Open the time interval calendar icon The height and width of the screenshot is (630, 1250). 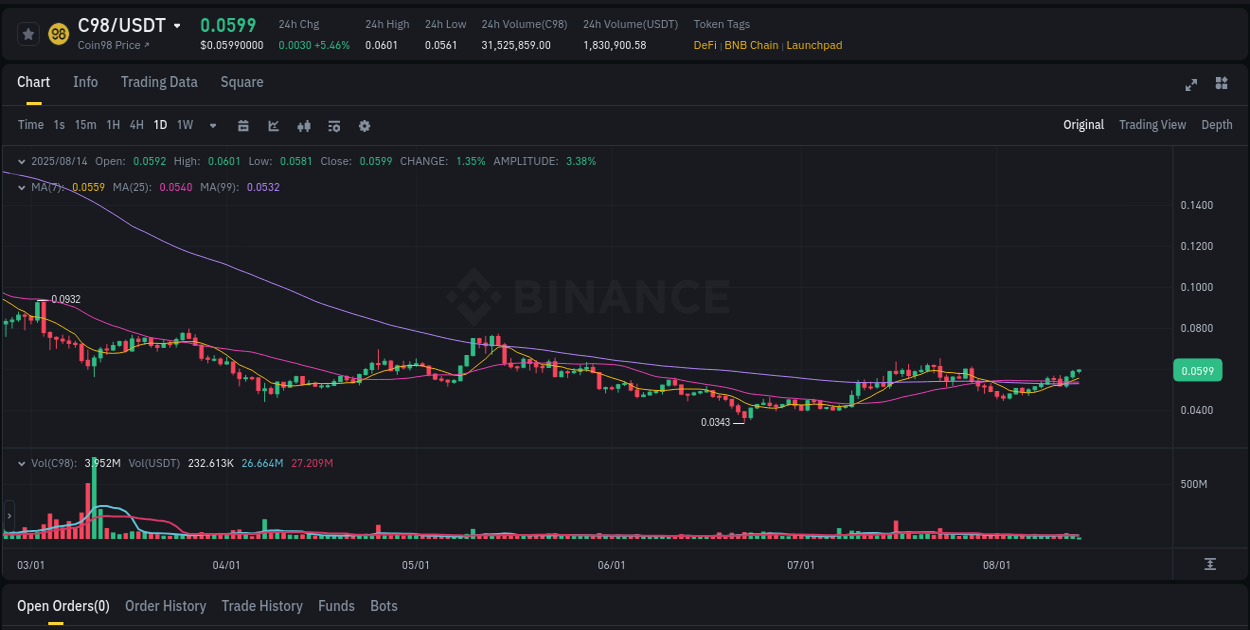coord(243,125)
